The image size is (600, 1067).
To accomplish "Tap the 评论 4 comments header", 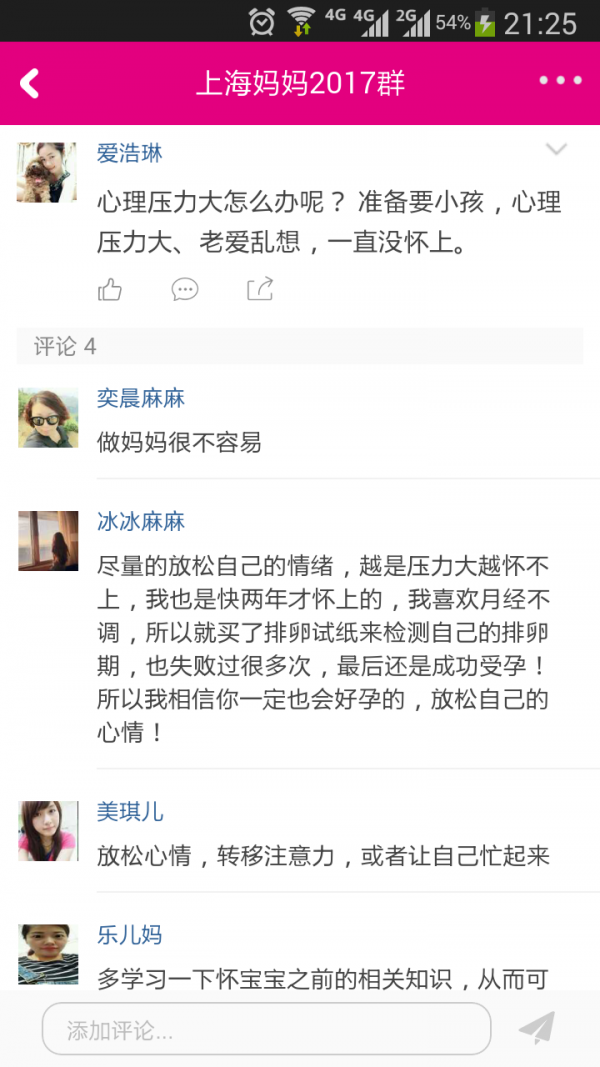I will click(x=66, y=346).
